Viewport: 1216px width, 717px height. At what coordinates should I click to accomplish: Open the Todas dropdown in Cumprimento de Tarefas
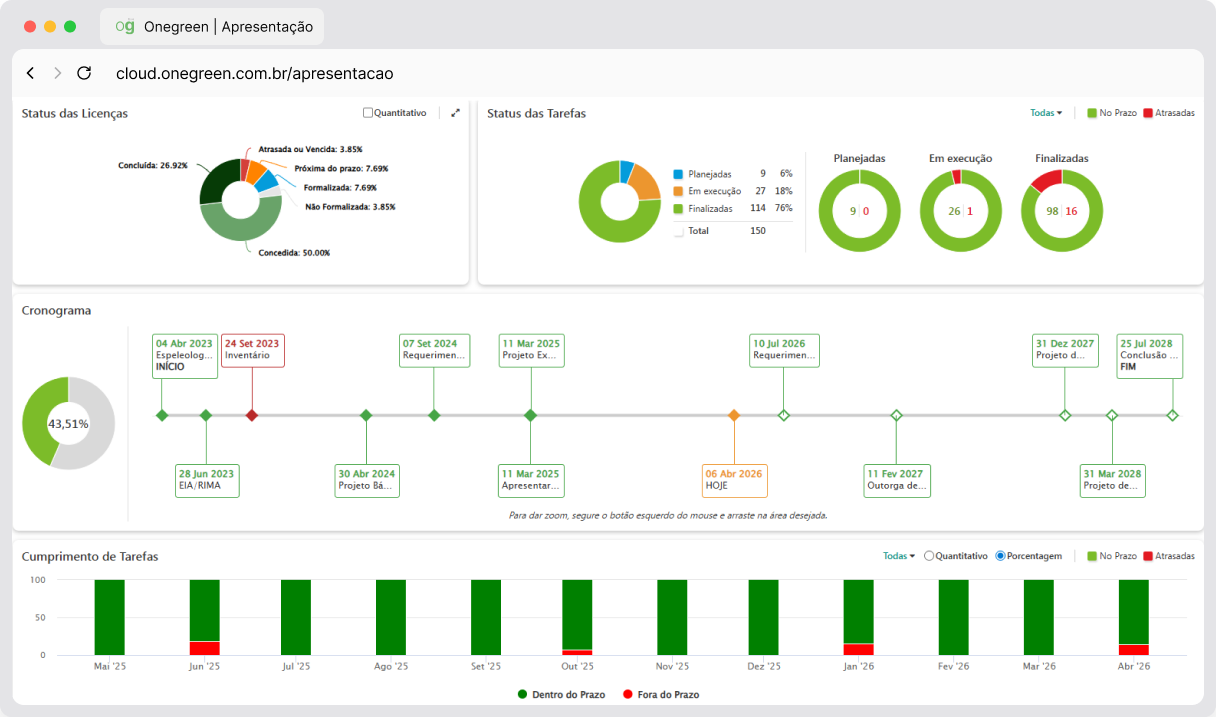pyautogui.click(x=899, y=556)
